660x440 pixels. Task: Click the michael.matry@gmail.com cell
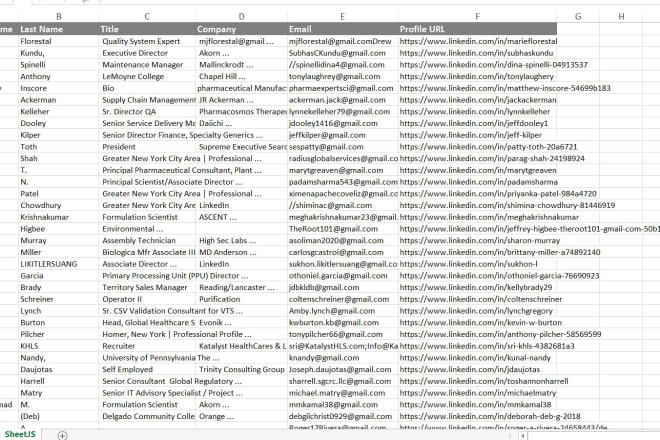[x=343, y=393]
